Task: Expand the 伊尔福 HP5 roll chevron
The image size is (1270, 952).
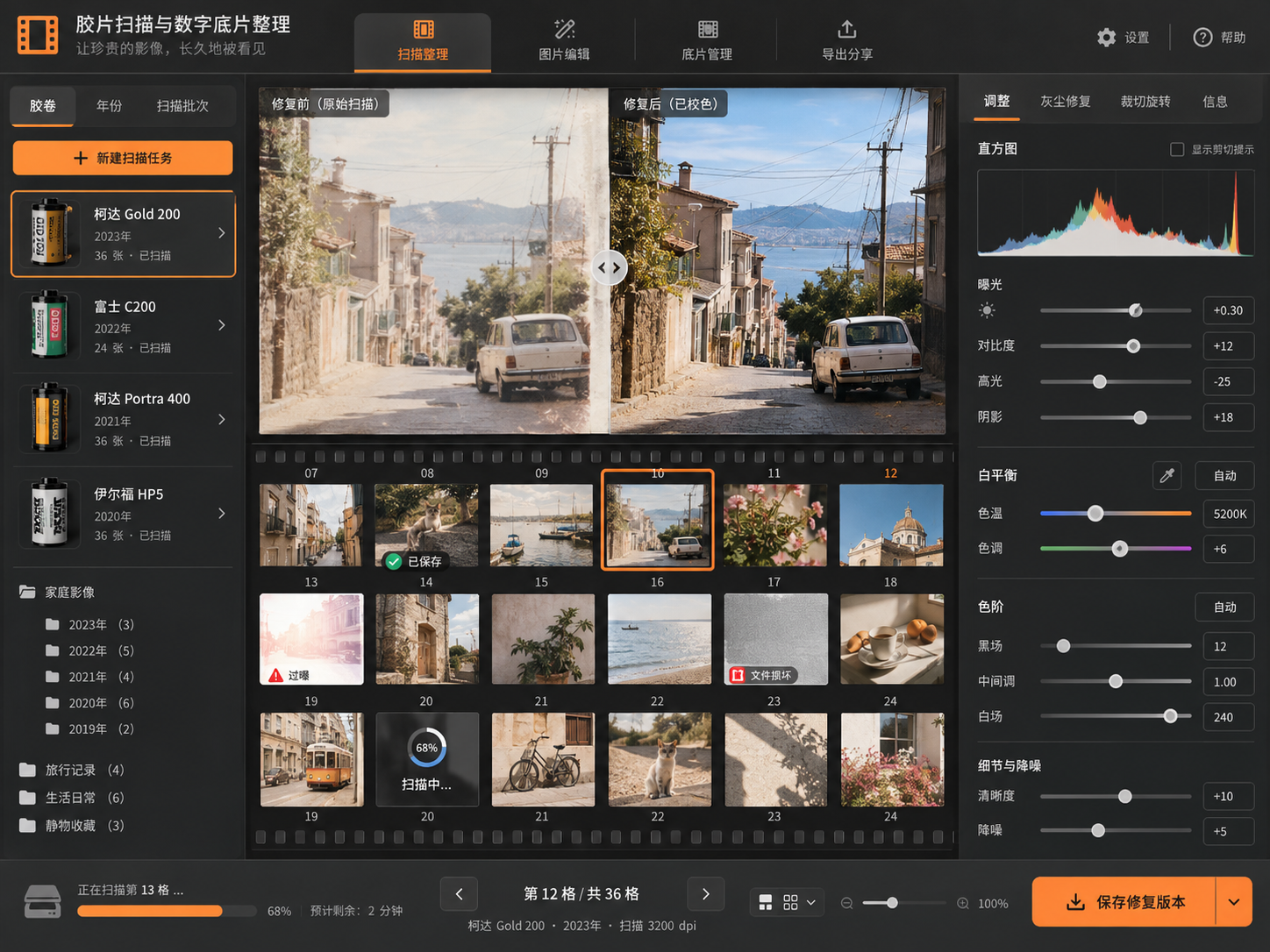Action: click(222, 513)
